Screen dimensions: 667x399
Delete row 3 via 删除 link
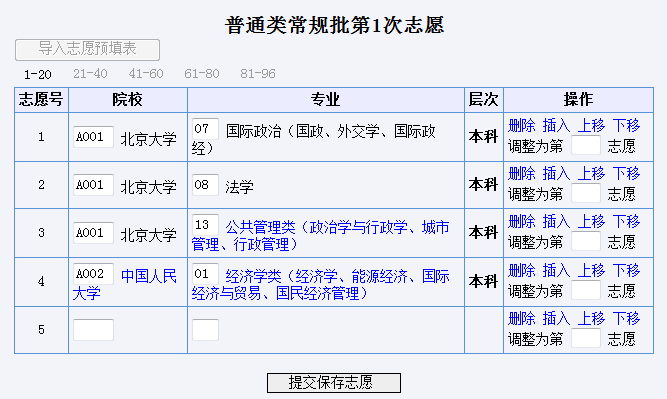522,222
